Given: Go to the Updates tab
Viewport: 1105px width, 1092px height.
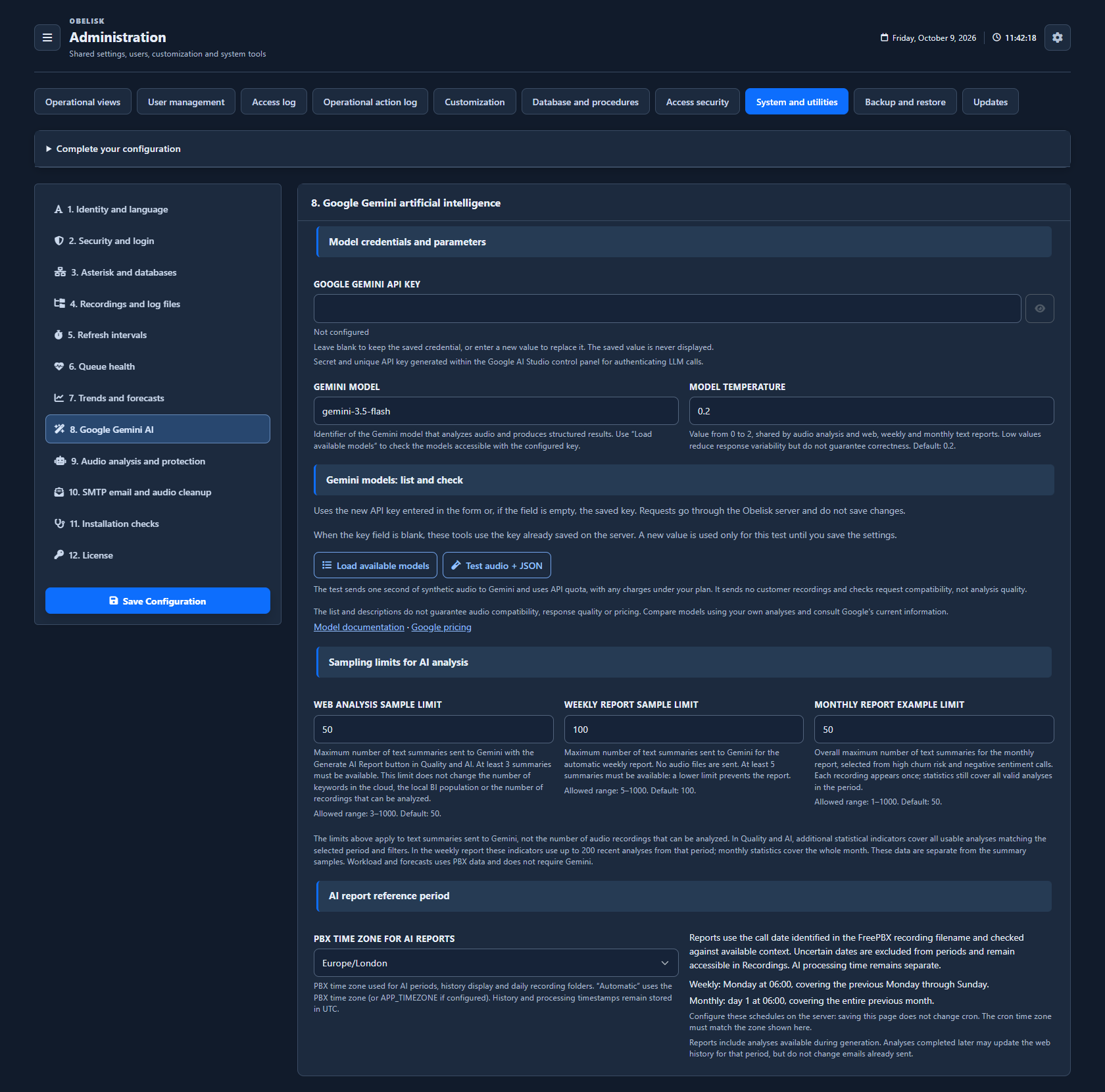Looking at the screenshot, I should coord(991,102).
